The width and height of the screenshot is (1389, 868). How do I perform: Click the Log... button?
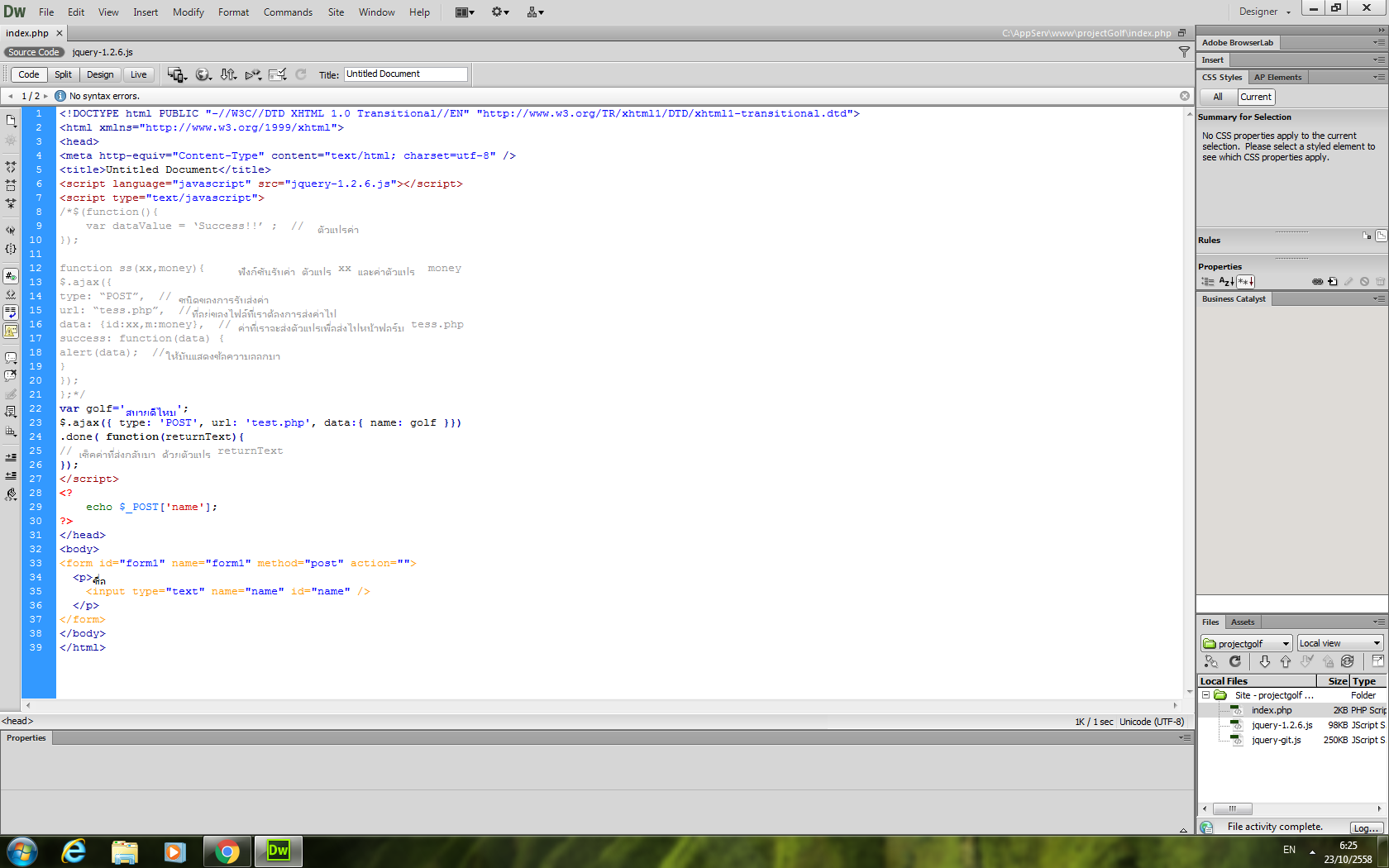coord(1366,827)
